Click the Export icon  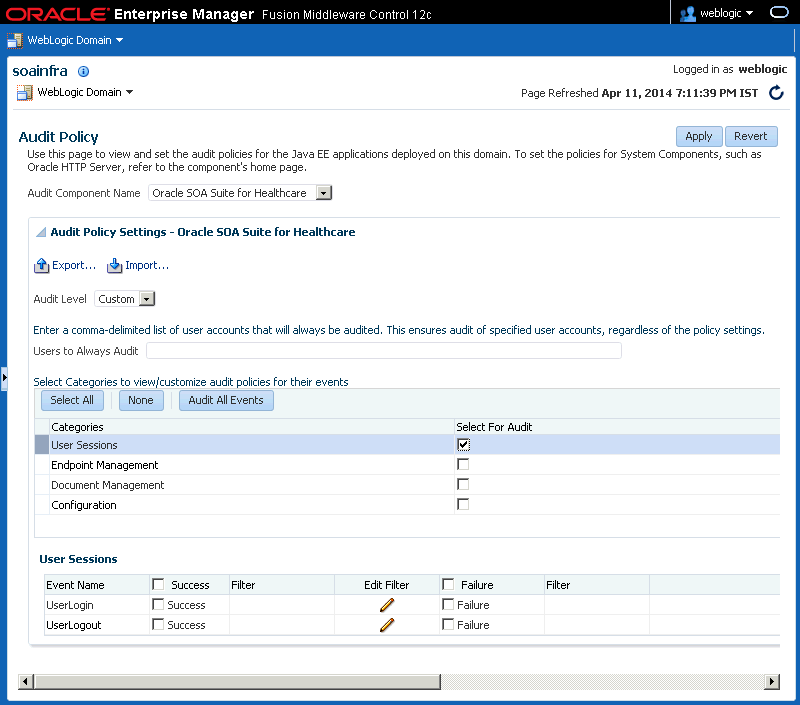(41, 265)
